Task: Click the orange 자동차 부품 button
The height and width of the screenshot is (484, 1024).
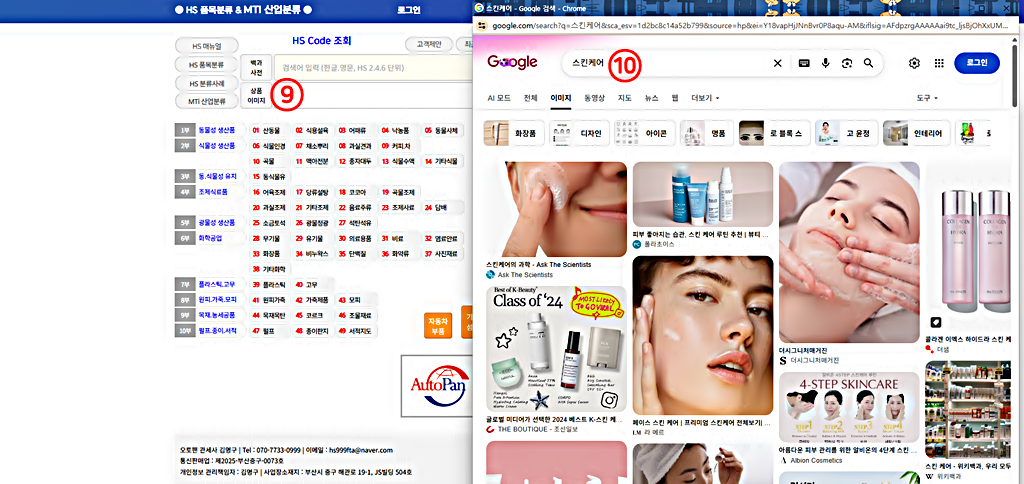Action: [x=438, y=325]
